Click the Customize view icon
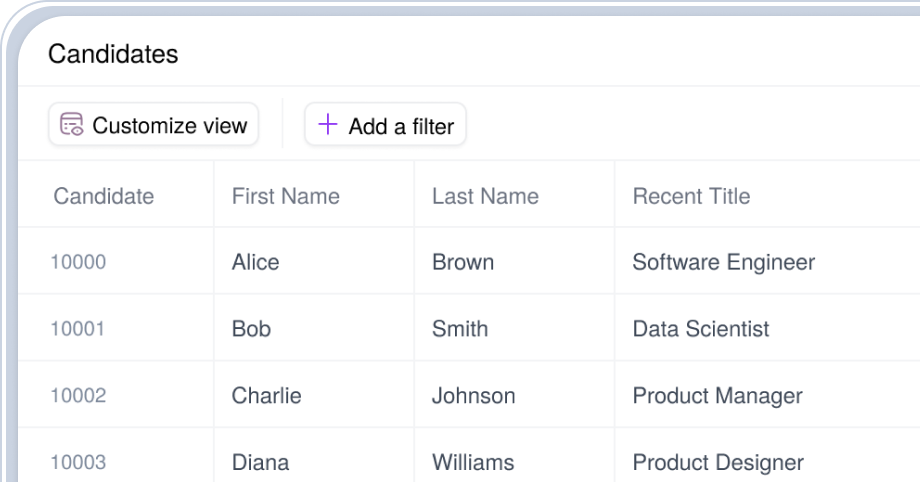The image size is (920, 482). (x=71, y=125)
